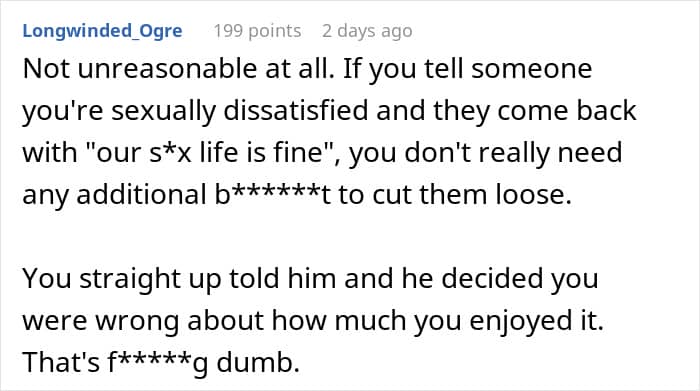Click the line starting "You straight up told him"
This screenshot has height=391, width=700.
tap(310, 279)
